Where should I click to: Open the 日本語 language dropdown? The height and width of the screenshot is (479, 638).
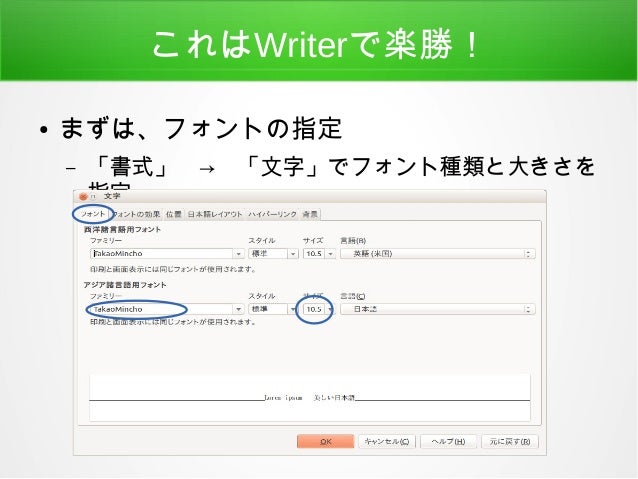[437, 309]
